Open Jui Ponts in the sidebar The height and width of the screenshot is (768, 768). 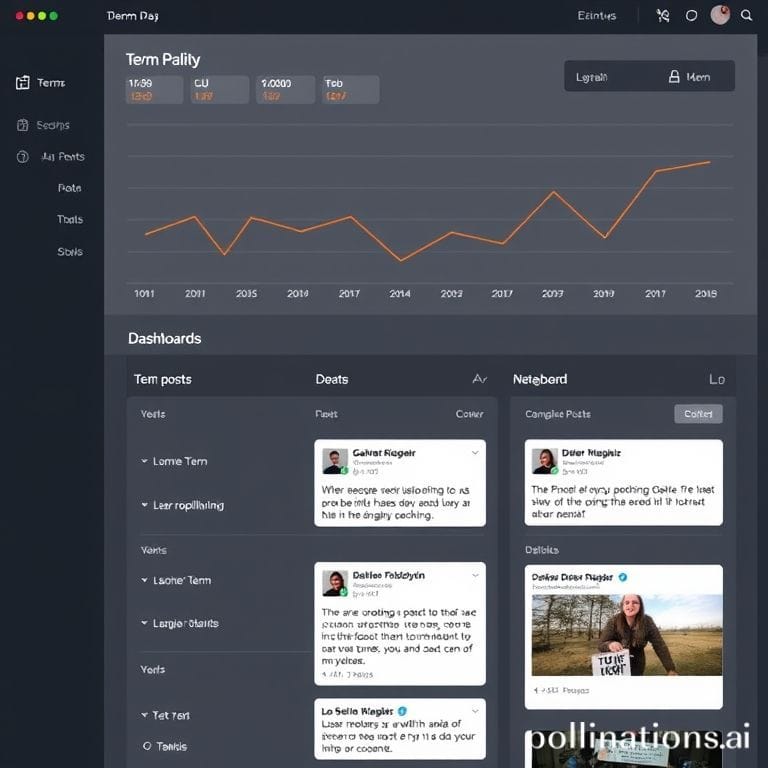[x=63, y=157]
